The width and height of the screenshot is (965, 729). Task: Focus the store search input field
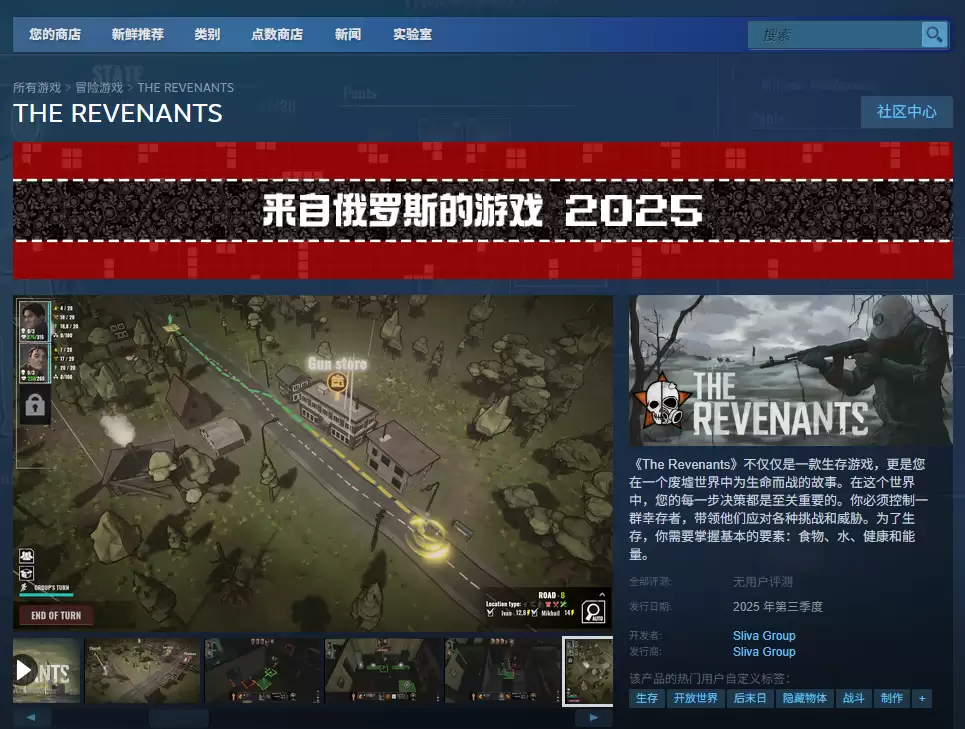835,35
